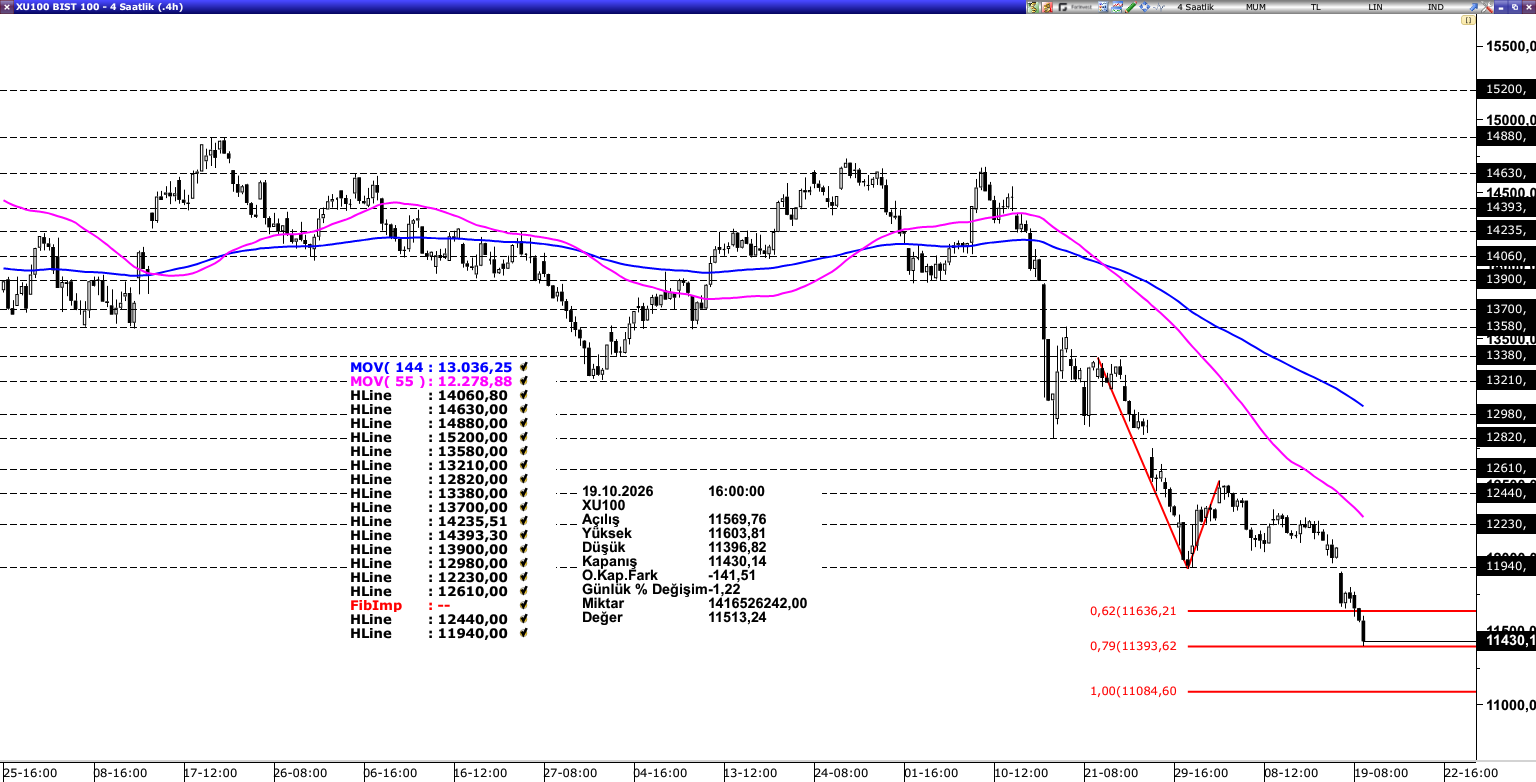Viewport: 1536px width, 782px height.
Task: Click the 12980, price axis label
Action: 1507,414
